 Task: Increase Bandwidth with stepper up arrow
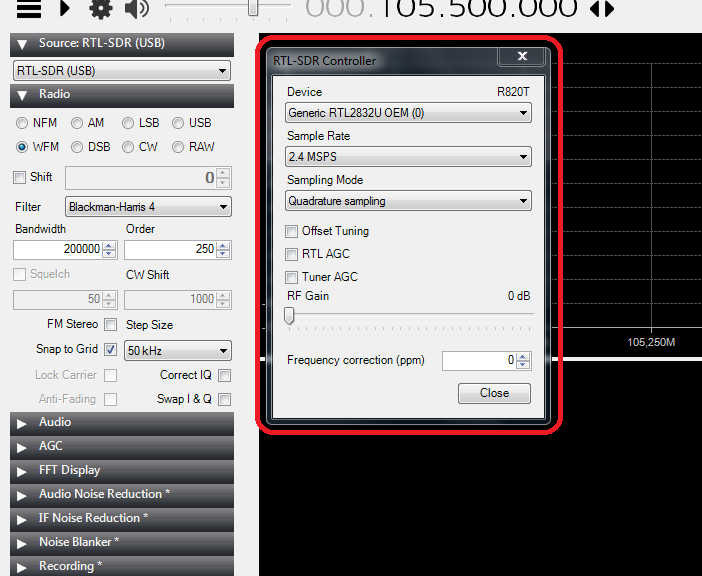tap(109, 245)
